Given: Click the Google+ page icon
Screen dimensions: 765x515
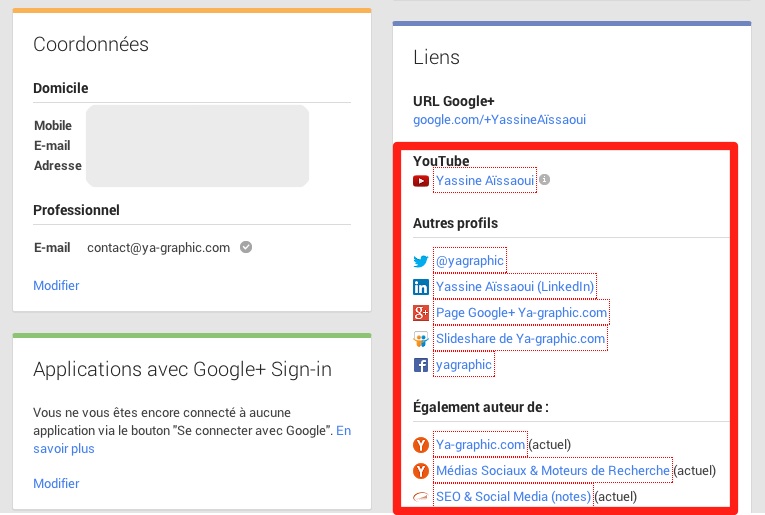Looking at the screenshot, I should pos(421,313).
